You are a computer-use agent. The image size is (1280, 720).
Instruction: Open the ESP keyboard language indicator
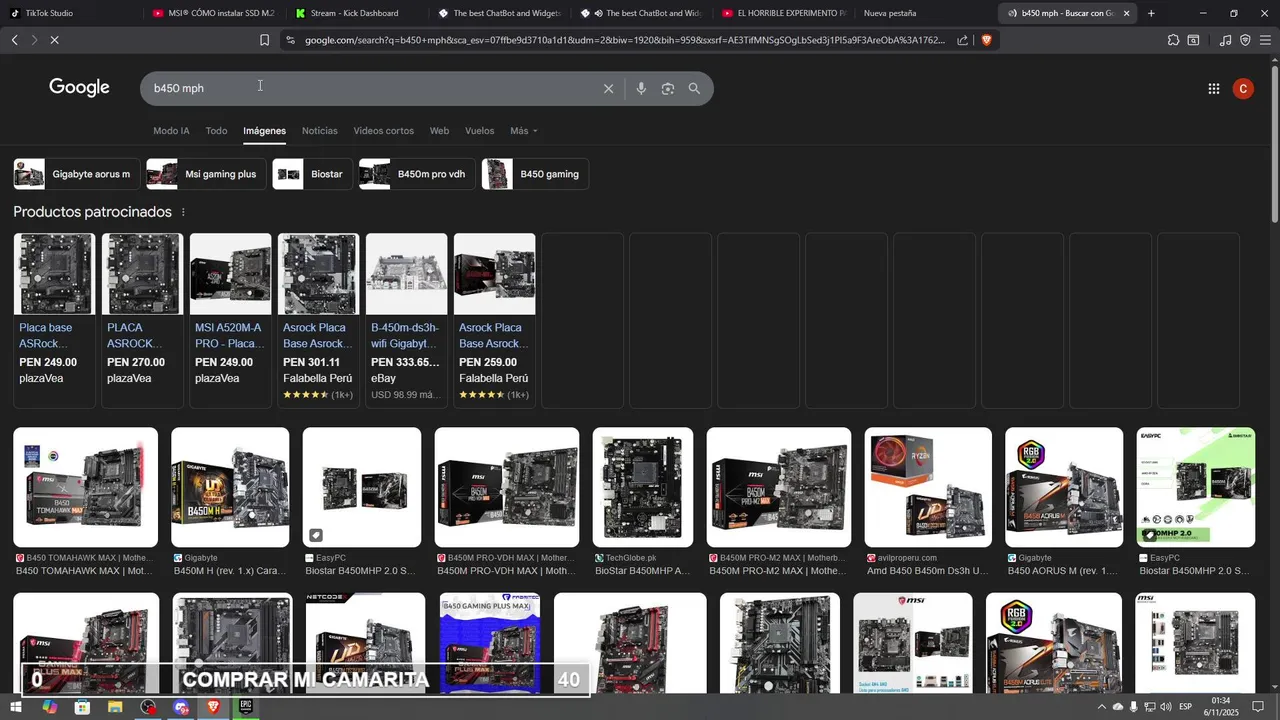(1184, 707)
